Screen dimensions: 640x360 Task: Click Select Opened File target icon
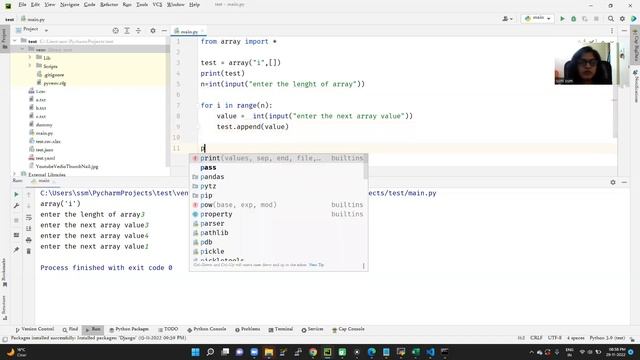click(x=116, y=31)
